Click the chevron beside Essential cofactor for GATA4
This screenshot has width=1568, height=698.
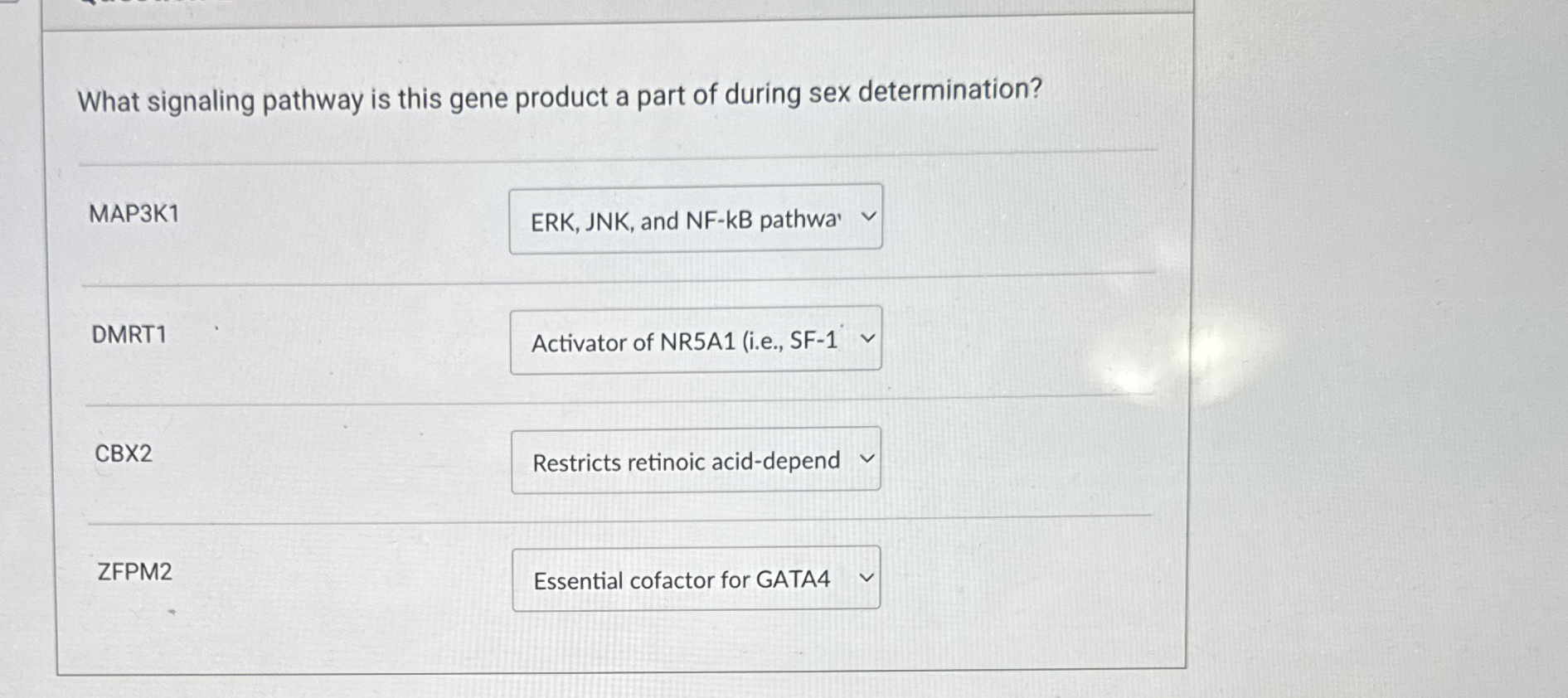click(867, 578)
